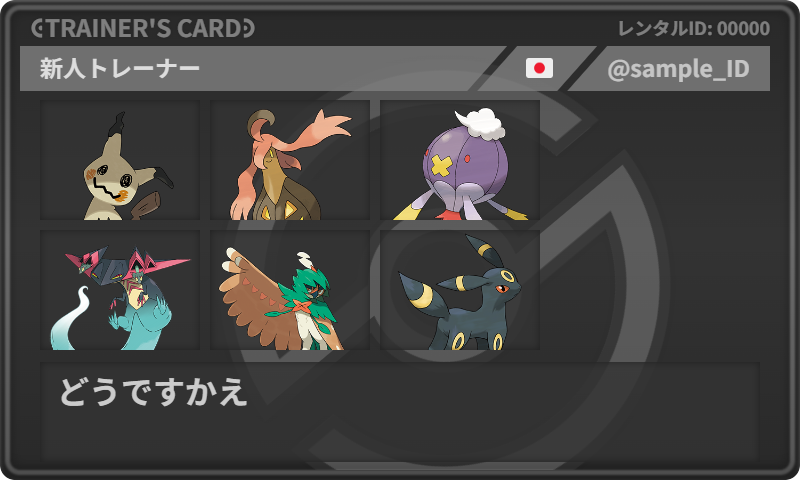Screen dimensions: 800x480
Task: Click the Japan flag icon
Action: (539, 68)
